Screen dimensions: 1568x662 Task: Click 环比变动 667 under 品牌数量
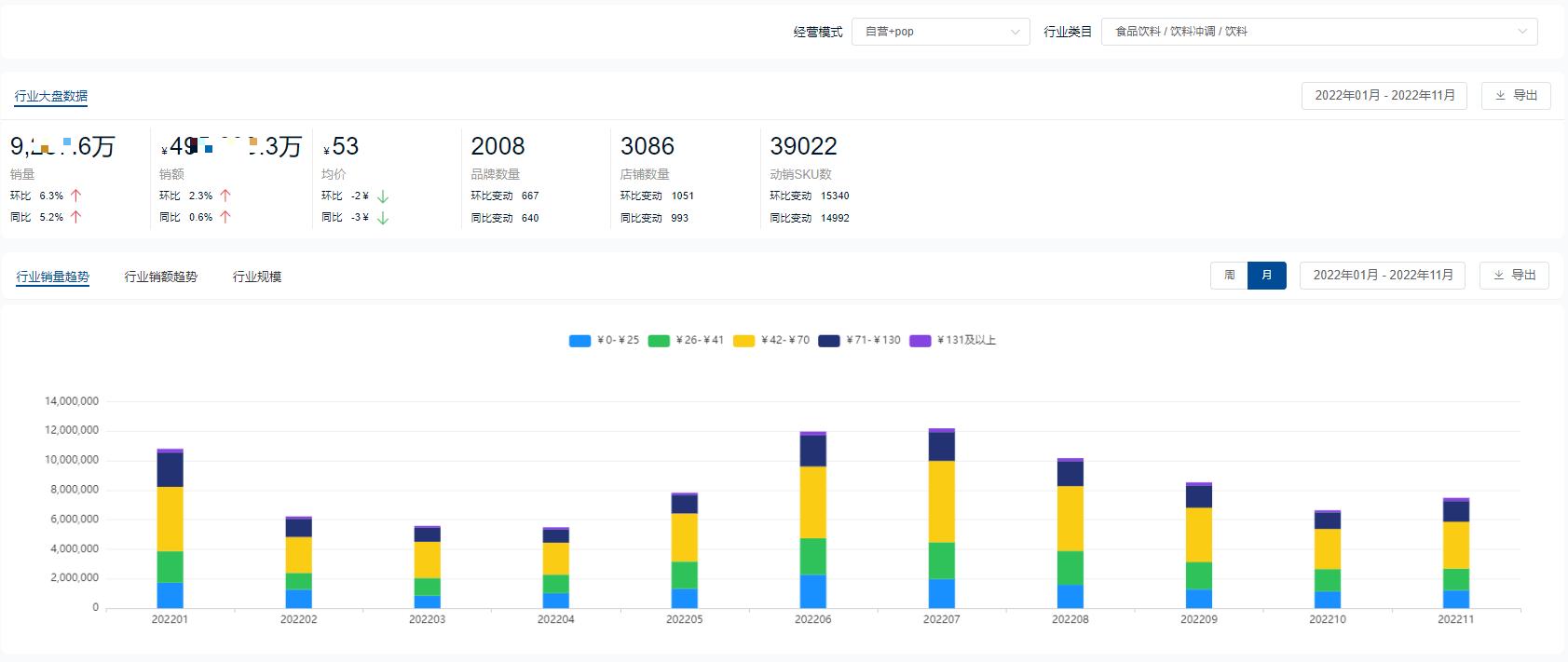[x=504, y=196]
